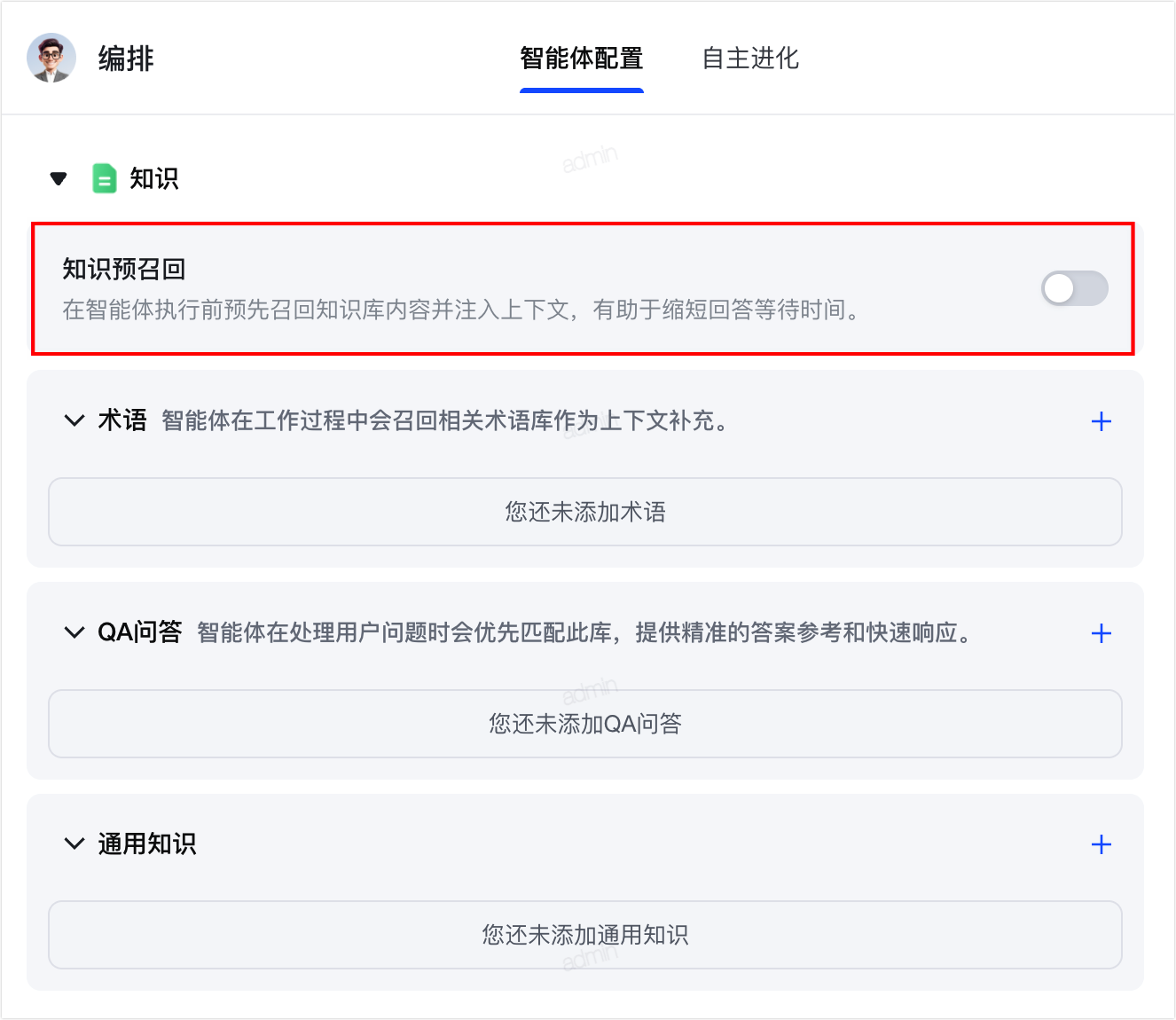Collapse the QA问答 section chevron
The height and width of the screenshot is (1020, 1176).
[74, 632]
